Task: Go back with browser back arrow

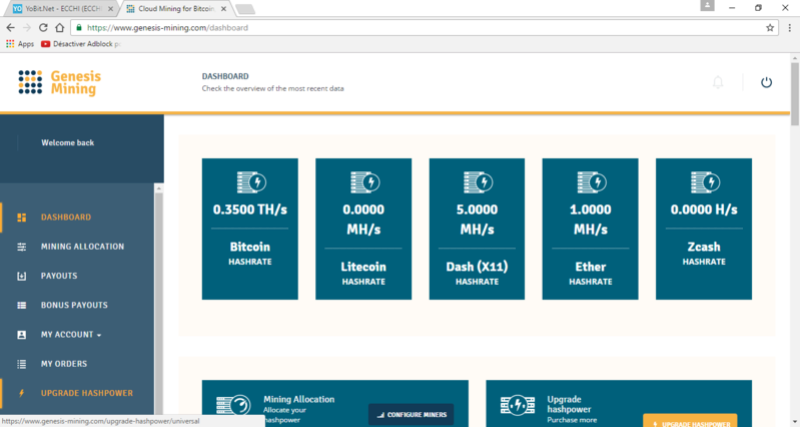Action: [x=11, y=28]
